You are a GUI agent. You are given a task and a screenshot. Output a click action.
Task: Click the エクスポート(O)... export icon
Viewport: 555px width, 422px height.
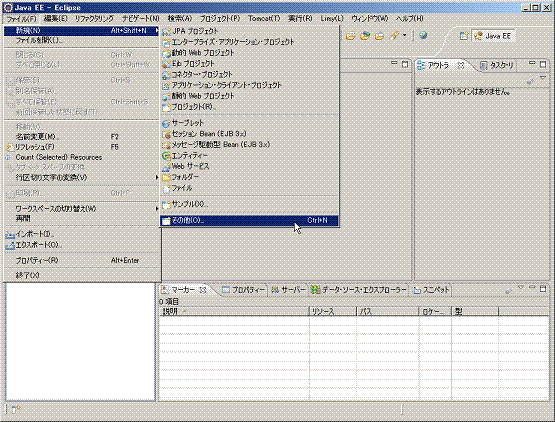point(10,245)
